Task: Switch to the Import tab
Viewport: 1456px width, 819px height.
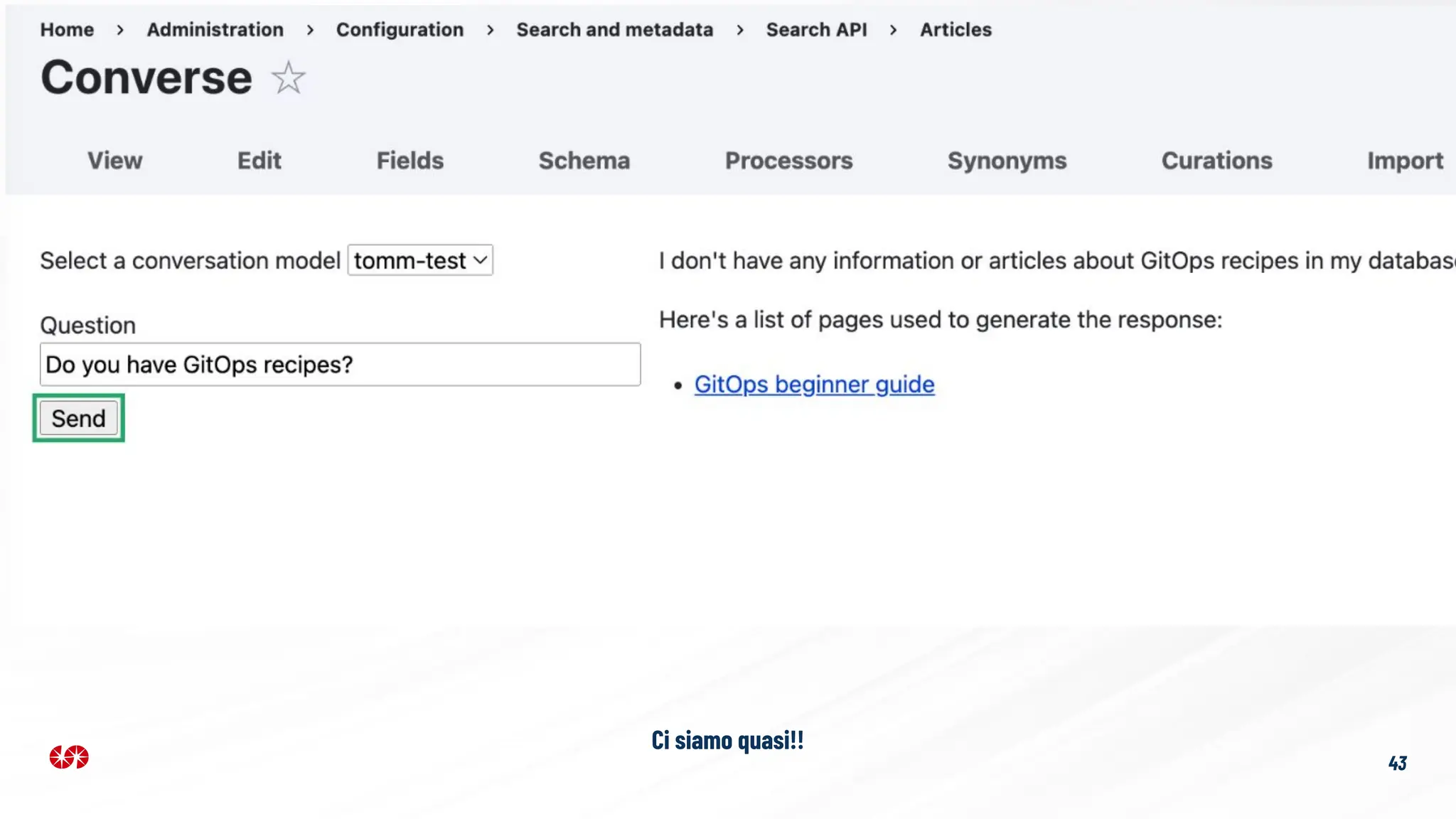Action: [x=1405, y=161]
